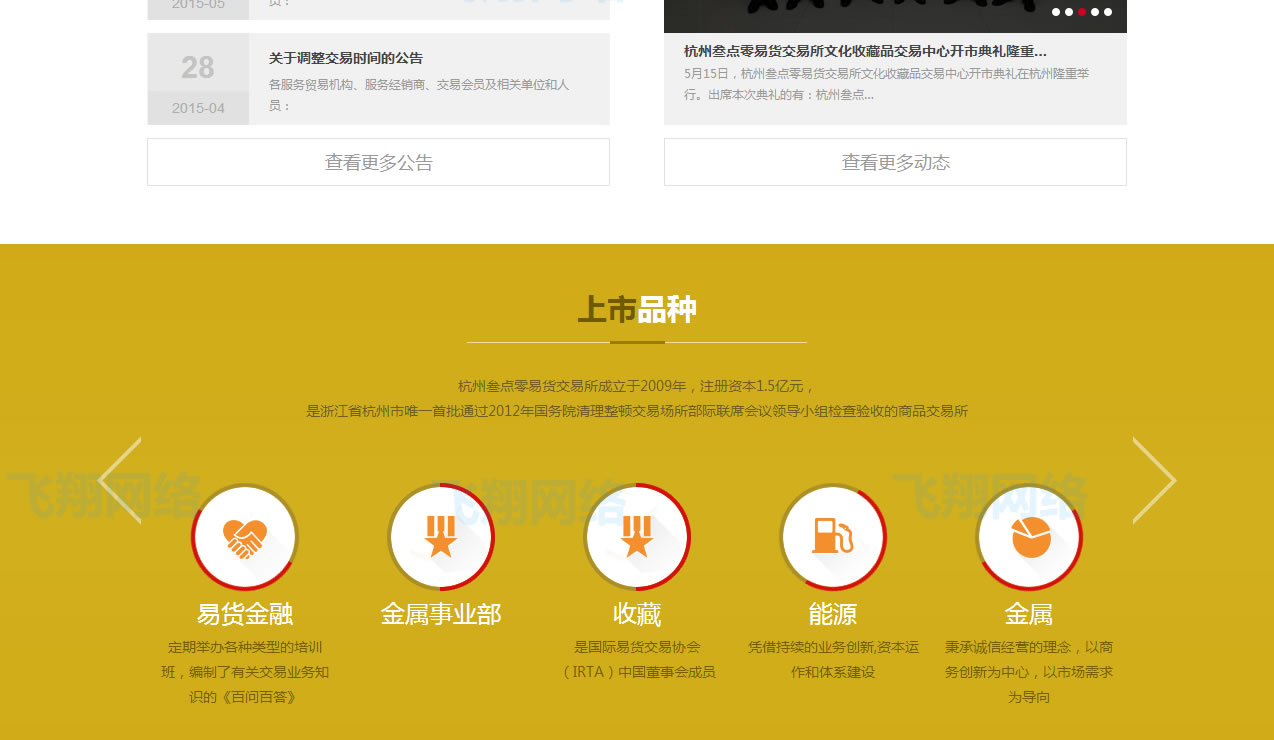Viewport: 1274px width, 740px height.
Task: Click the red active carousel dot
Action: tap(1082, 12)
